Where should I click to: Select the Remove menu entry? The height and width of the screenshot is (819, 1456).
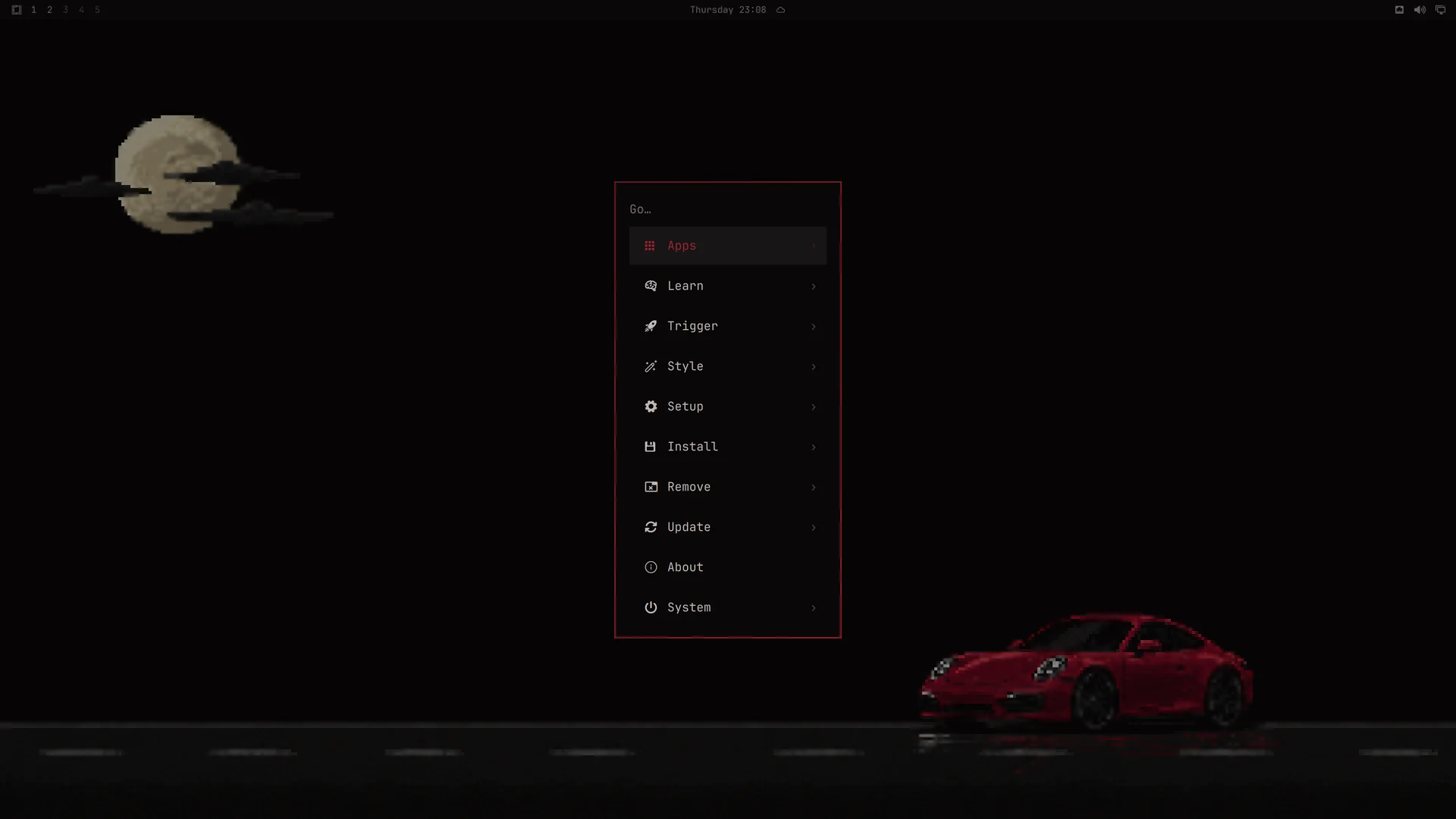pos(728,487)
